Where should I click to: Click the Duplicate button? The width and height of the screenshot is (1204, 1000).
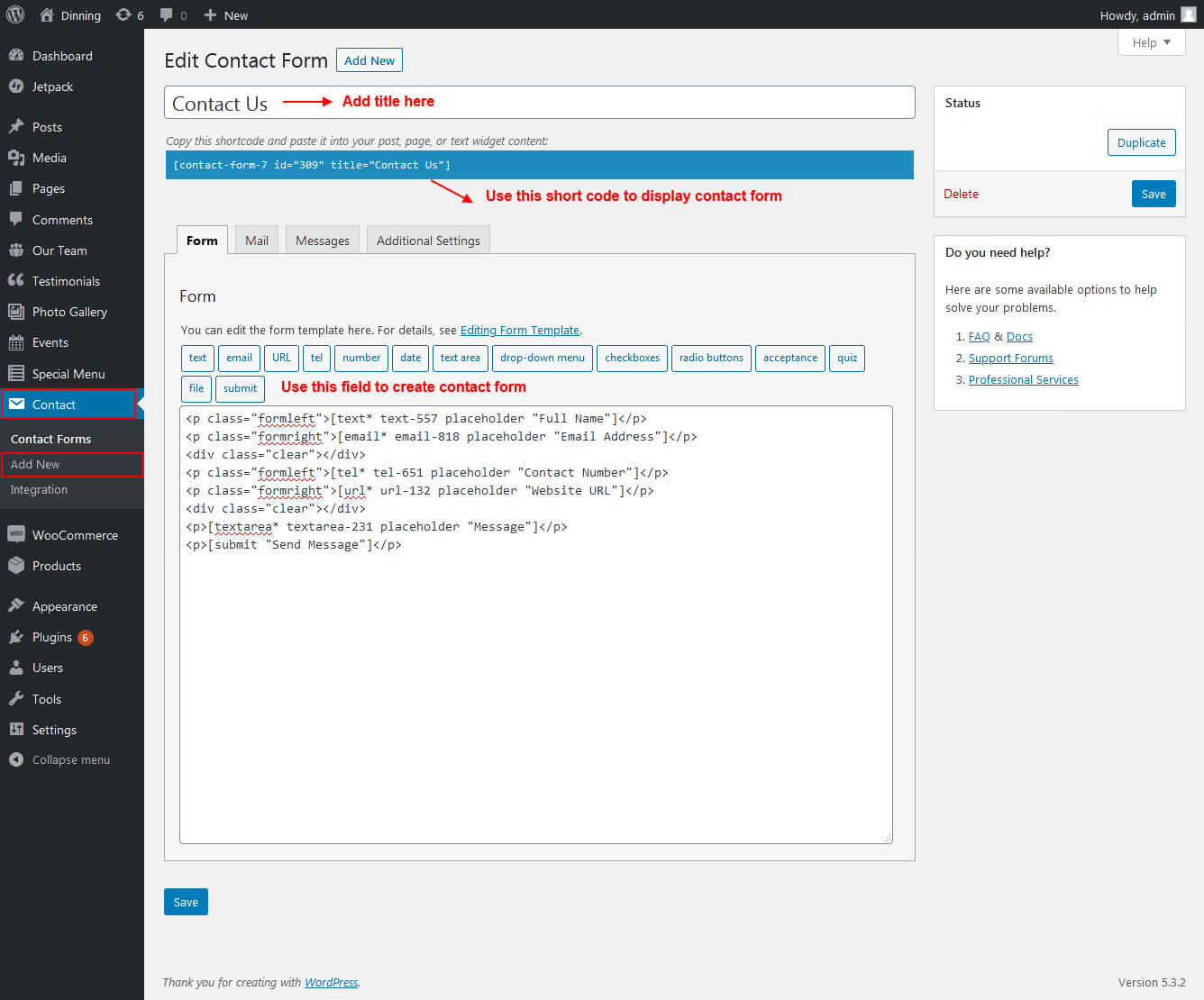[x=1141, y=142]
